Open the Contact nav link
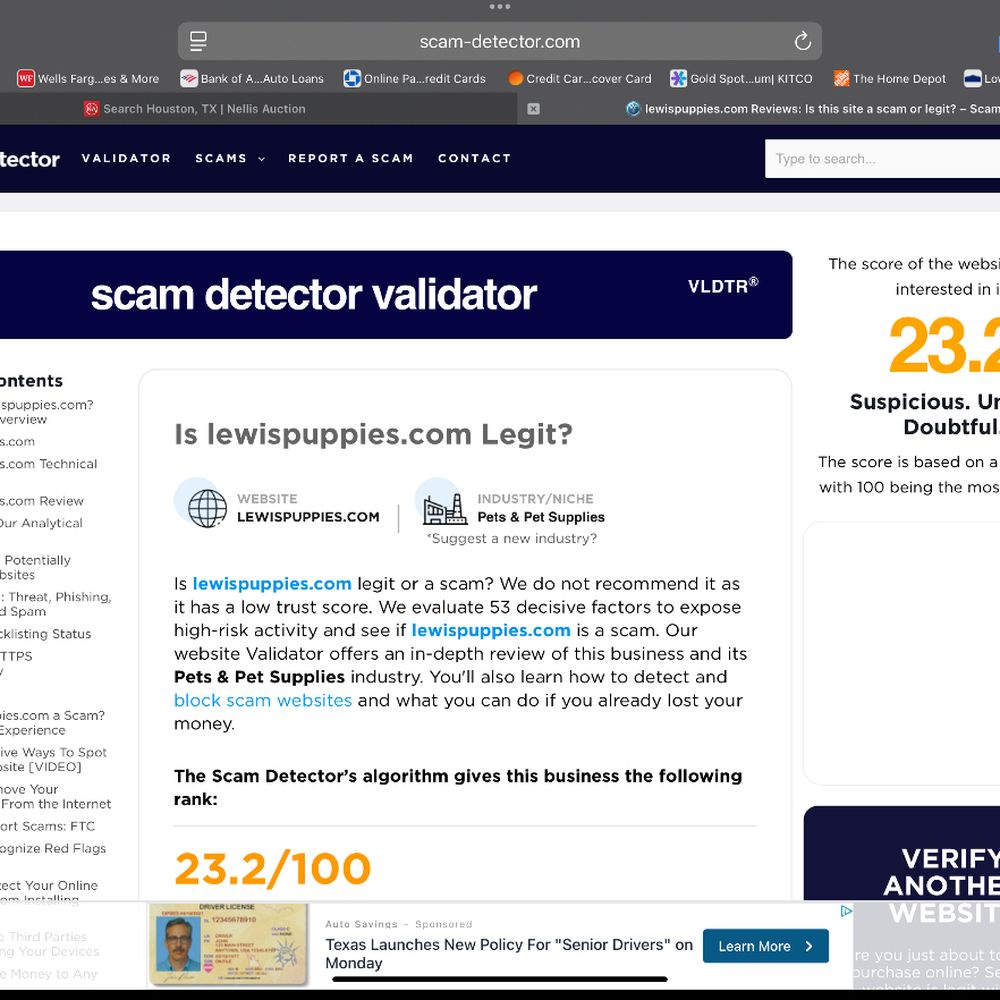Image resolution: width=1000 pixels, height=1000 pixels. tap(474, 158)
